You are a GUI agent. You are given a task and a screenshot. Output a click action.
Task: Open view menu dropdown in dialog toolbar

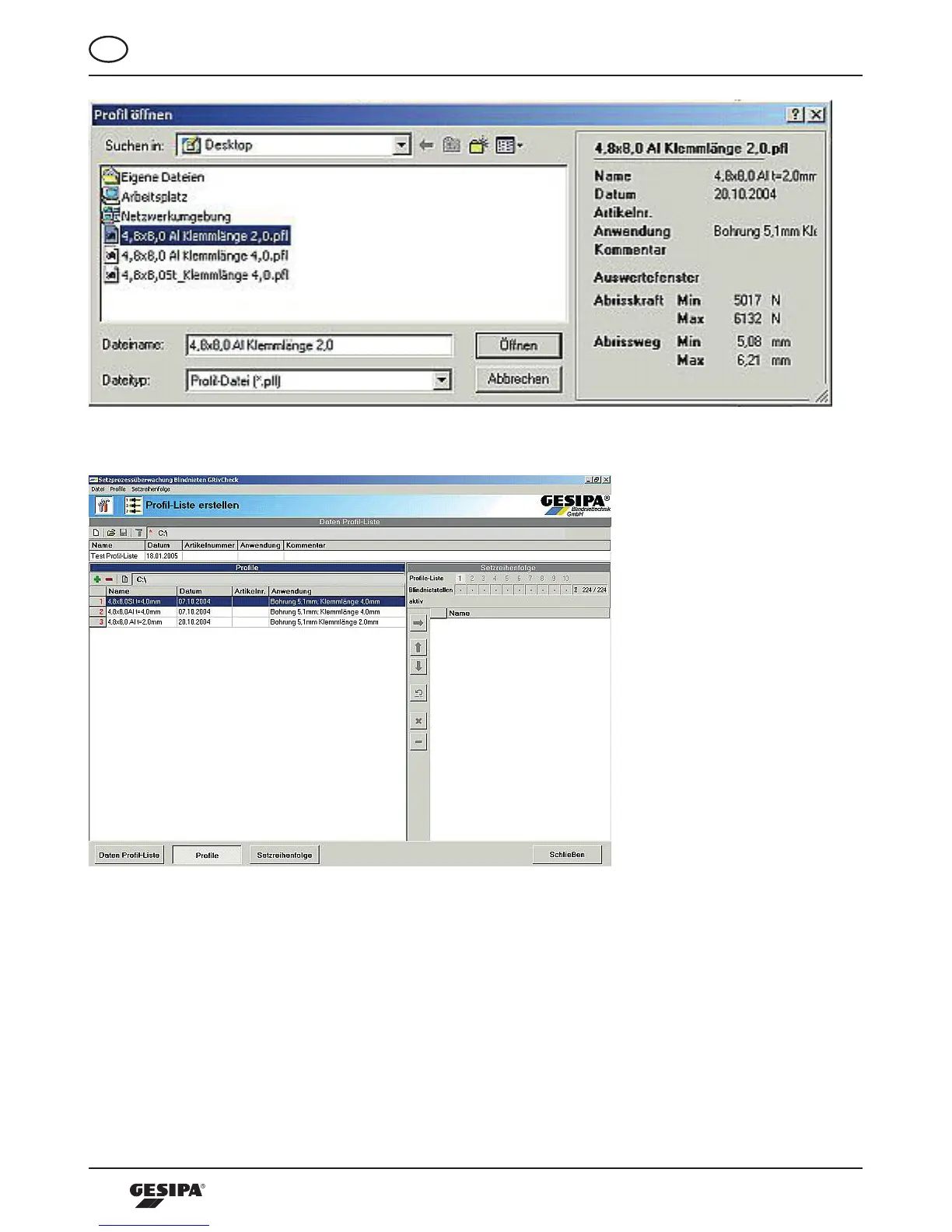click(509, 145)
